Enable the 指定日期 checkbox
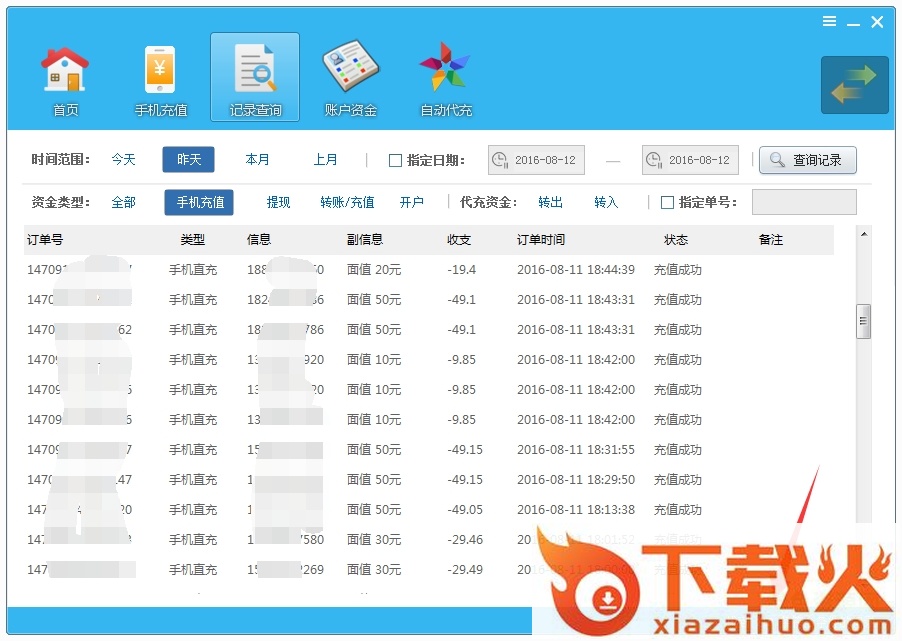The image size is (902, 641). click(x=395, y=160)
